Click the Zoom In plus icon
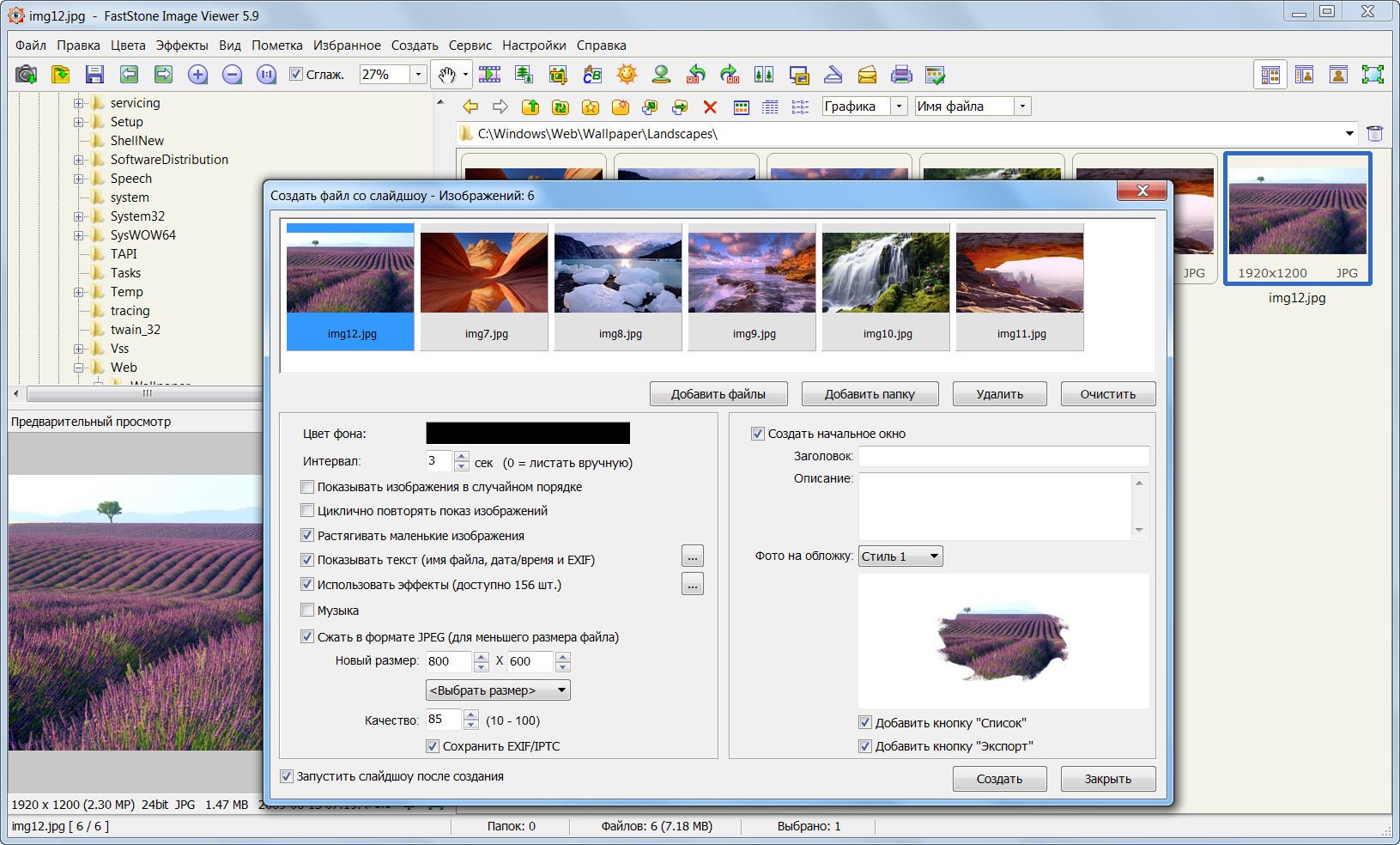Viewport: 1400px width, 845px height. (197, 75)
